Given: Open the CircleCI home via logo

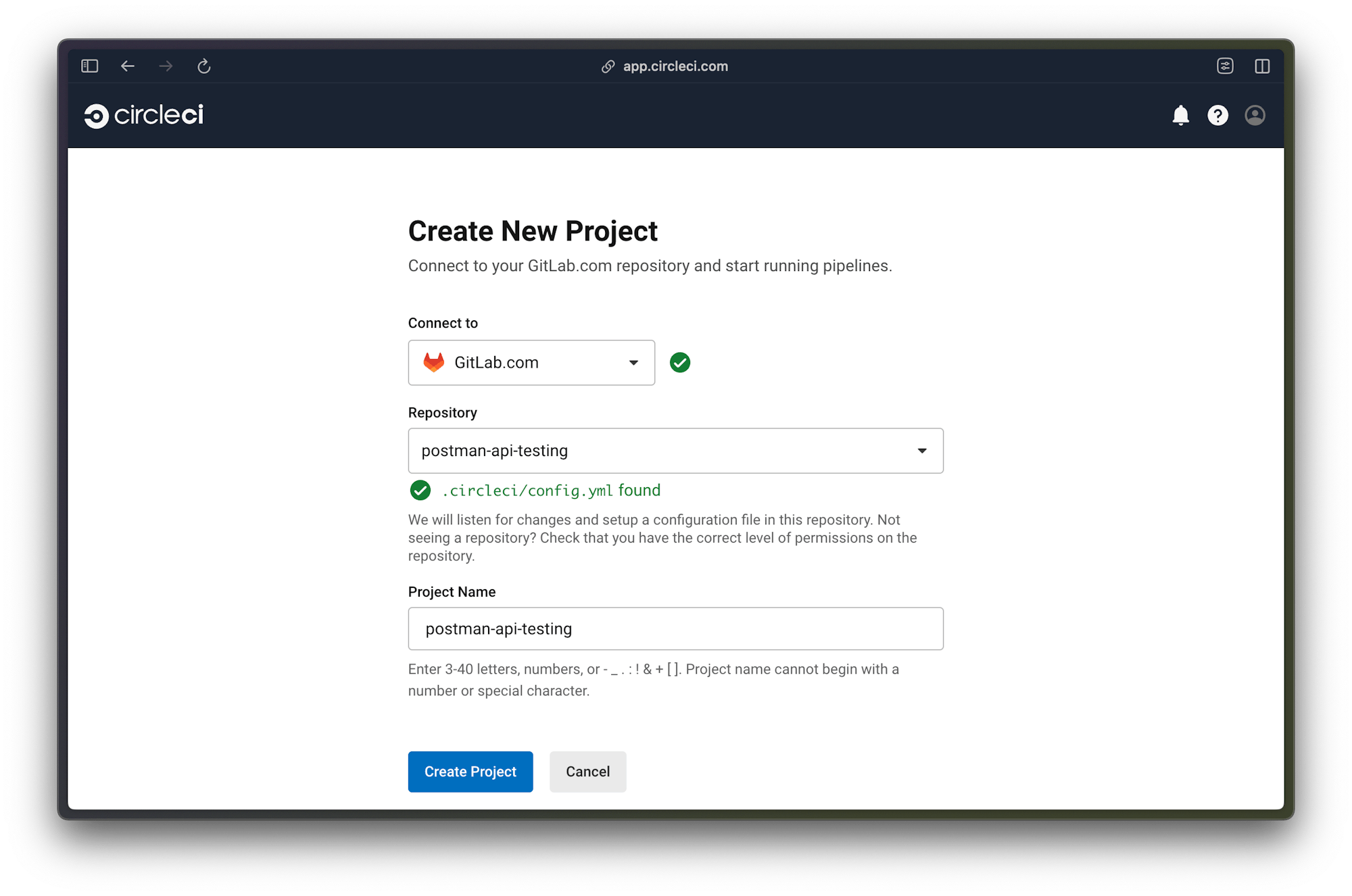Looking at the screenshot, I should click(143, 115).
